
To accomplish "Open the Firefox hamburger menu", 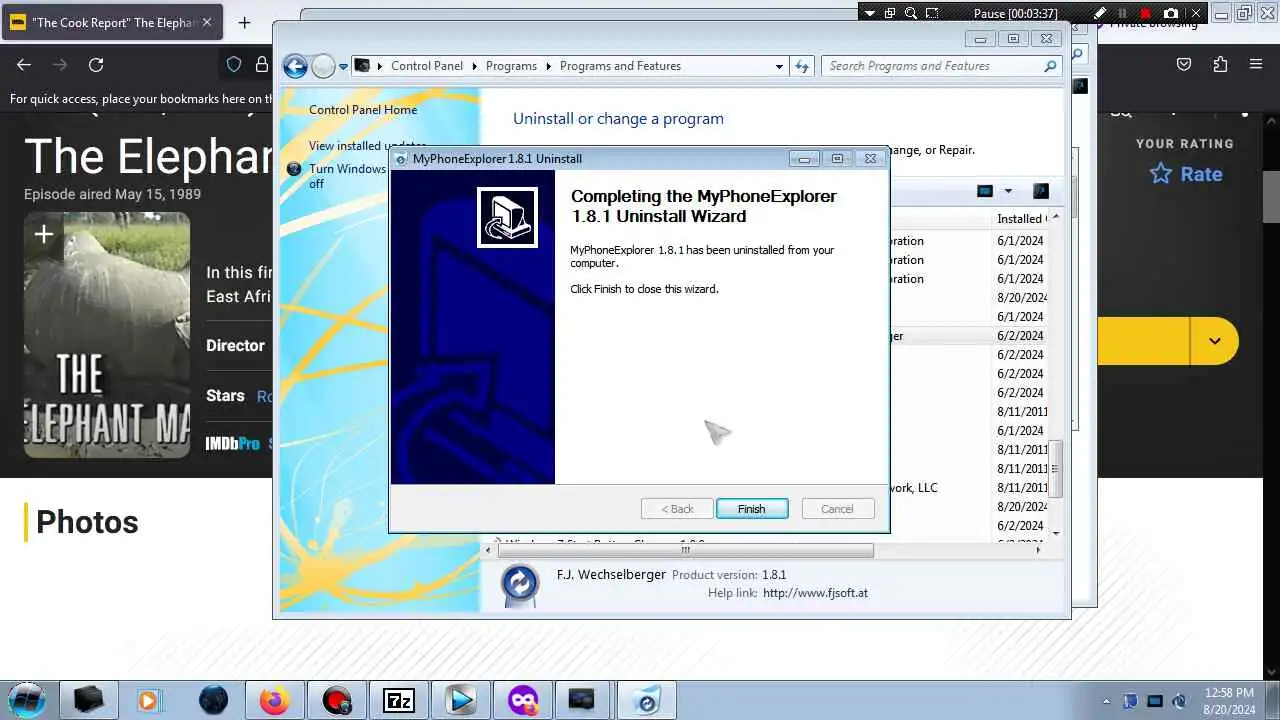I will [x=1256, y=64].
